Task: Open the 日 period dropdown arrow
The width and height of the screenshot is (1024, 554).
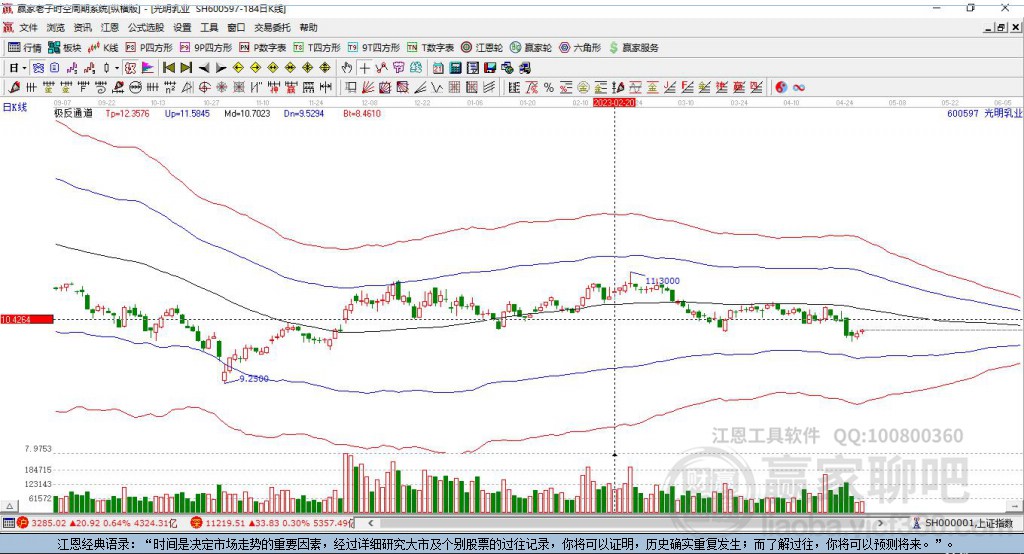Action: tap(24, 68)
